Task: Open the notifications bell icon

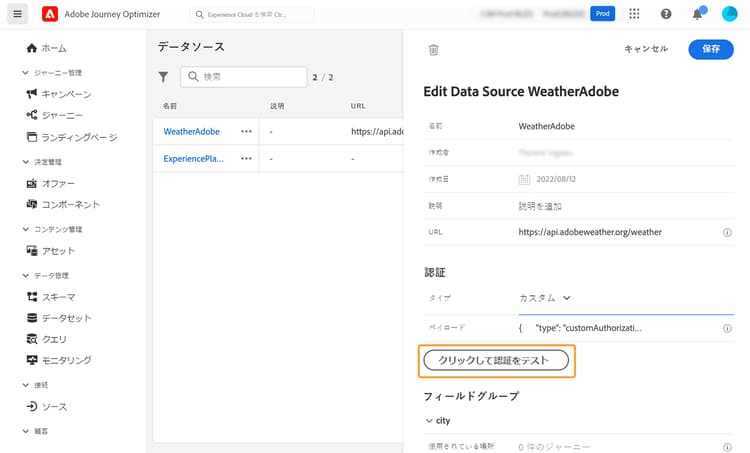Action: click(698, 14)
